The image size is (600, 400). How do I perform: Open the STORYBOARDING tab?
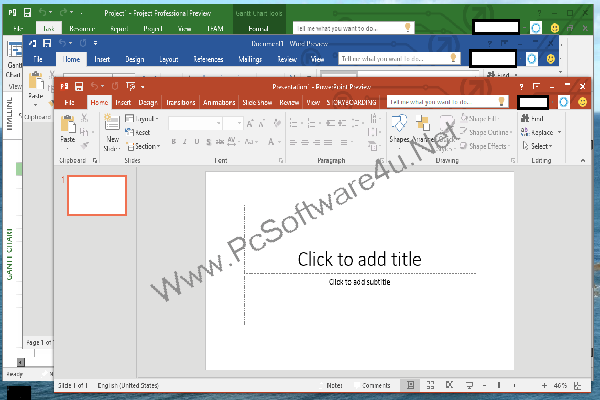pyautogui.click(x=351, y=102)
